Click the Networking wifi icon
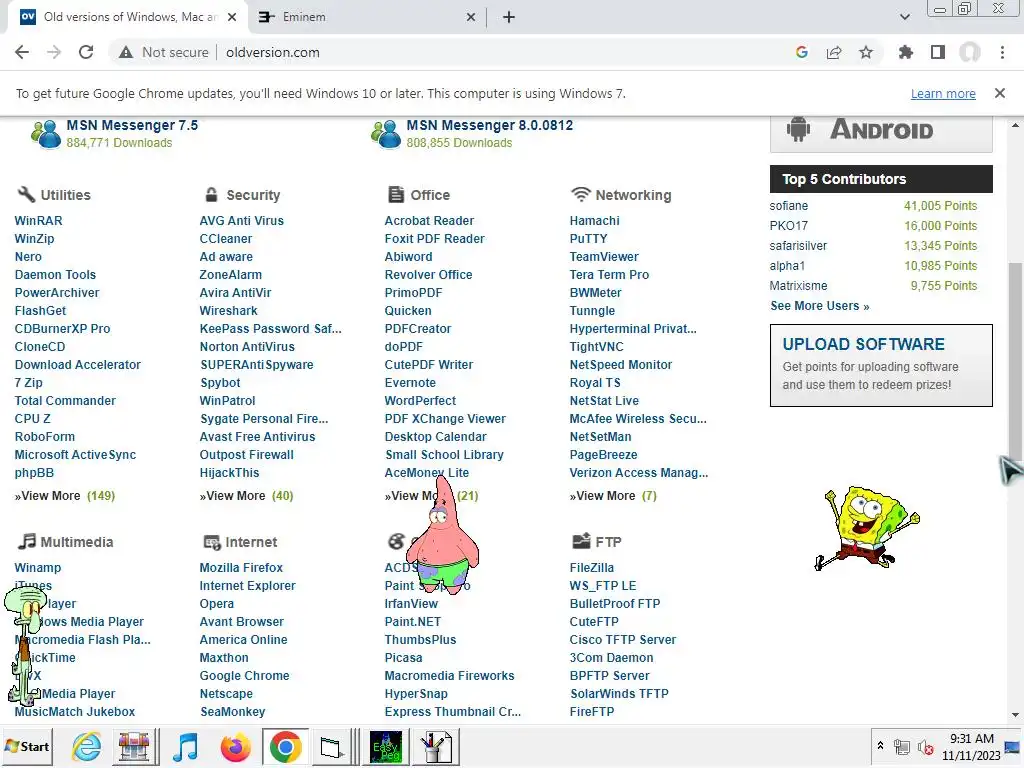Viewport: 1024px width, 768px height. tap(580, 195)
